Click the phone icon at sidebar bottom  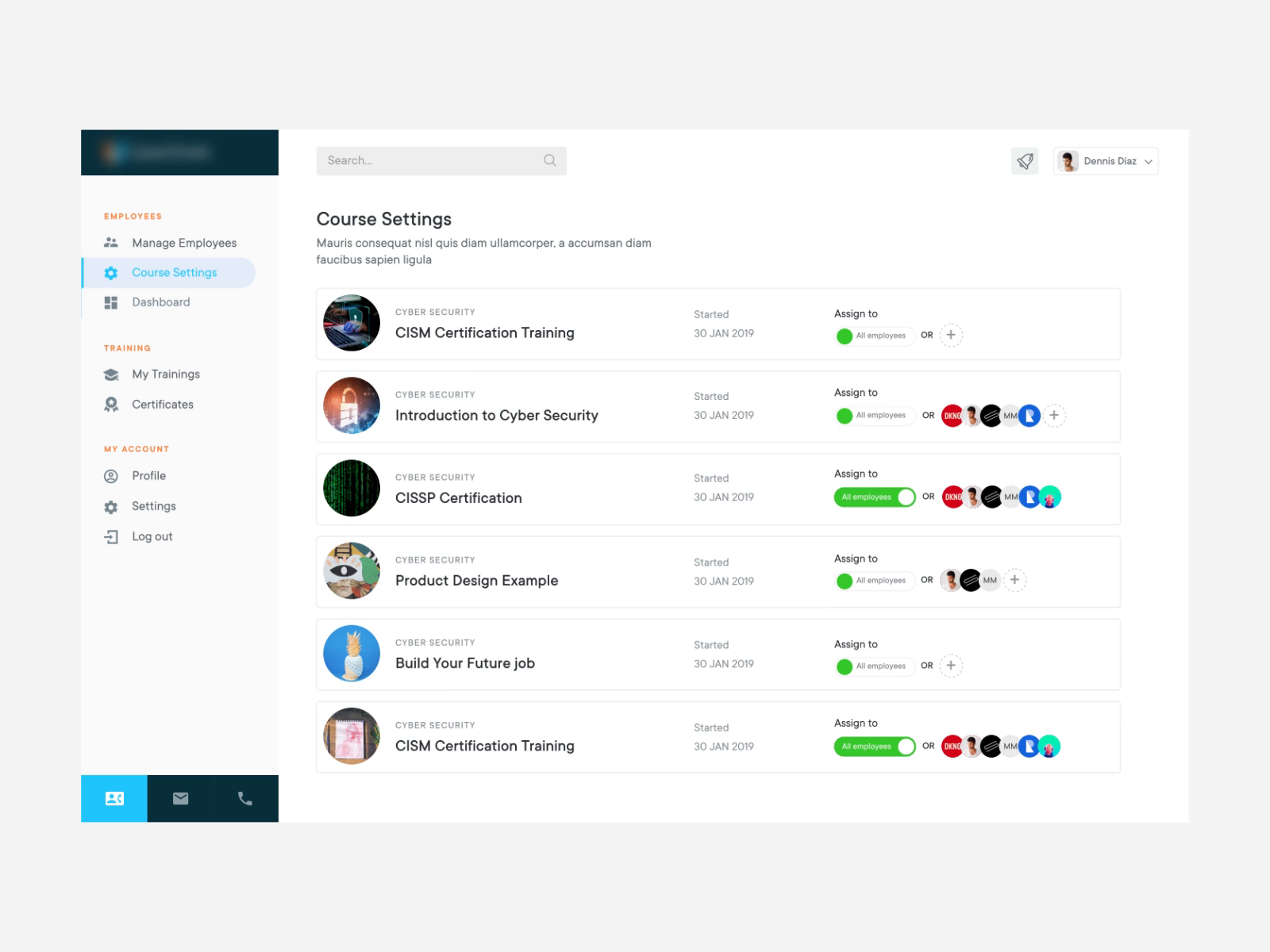[244, 799]
